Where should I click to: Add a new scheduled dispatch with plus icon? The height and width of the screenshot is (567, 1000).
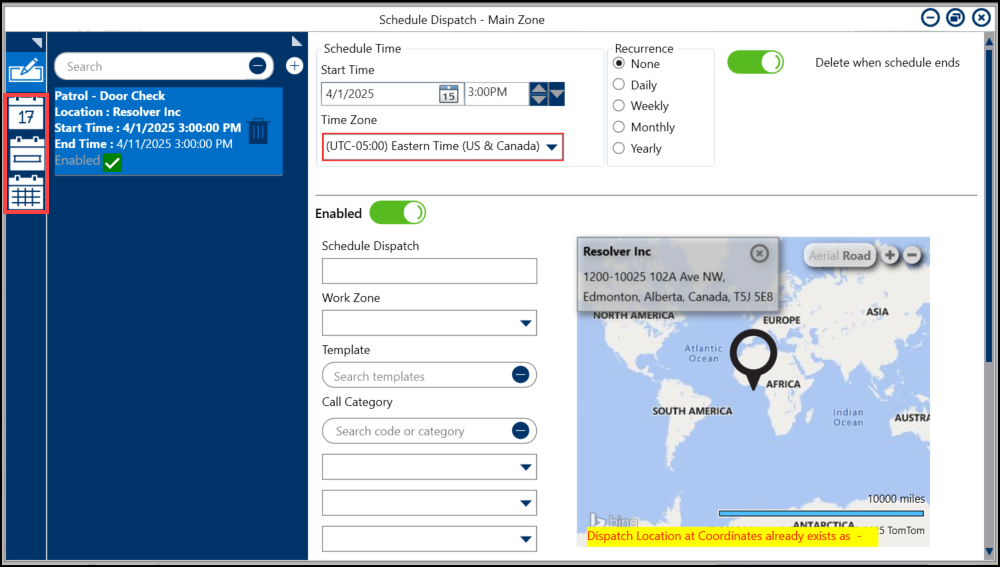tap(294, 66)
